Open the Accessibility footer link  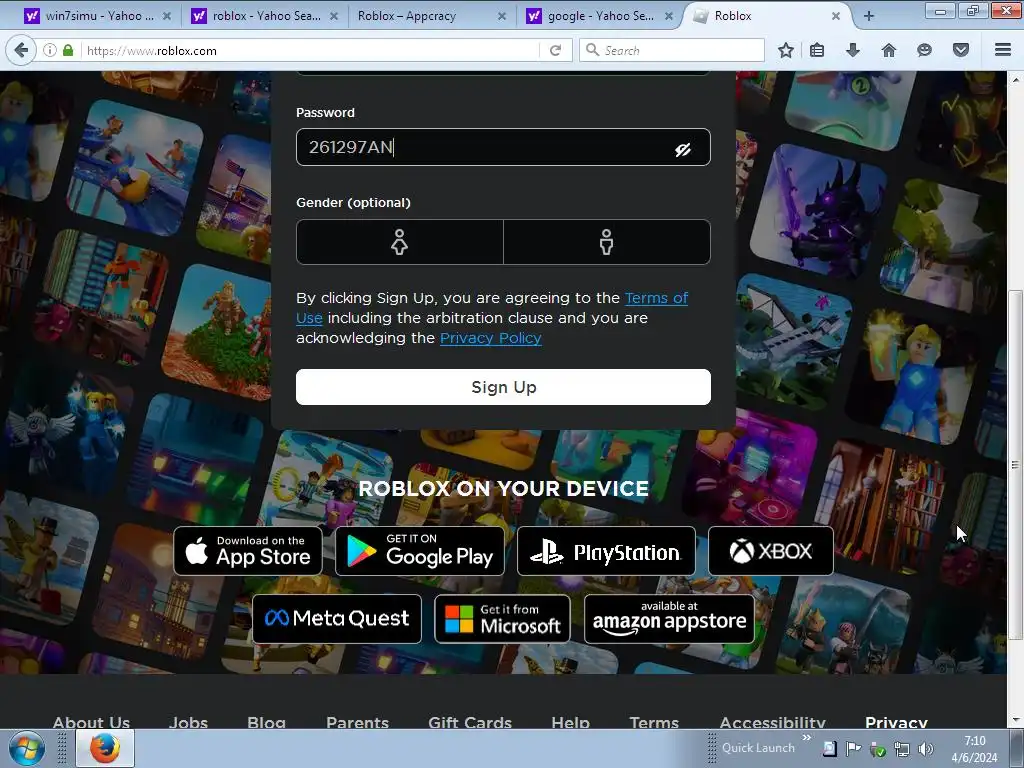tap(773, 722)
